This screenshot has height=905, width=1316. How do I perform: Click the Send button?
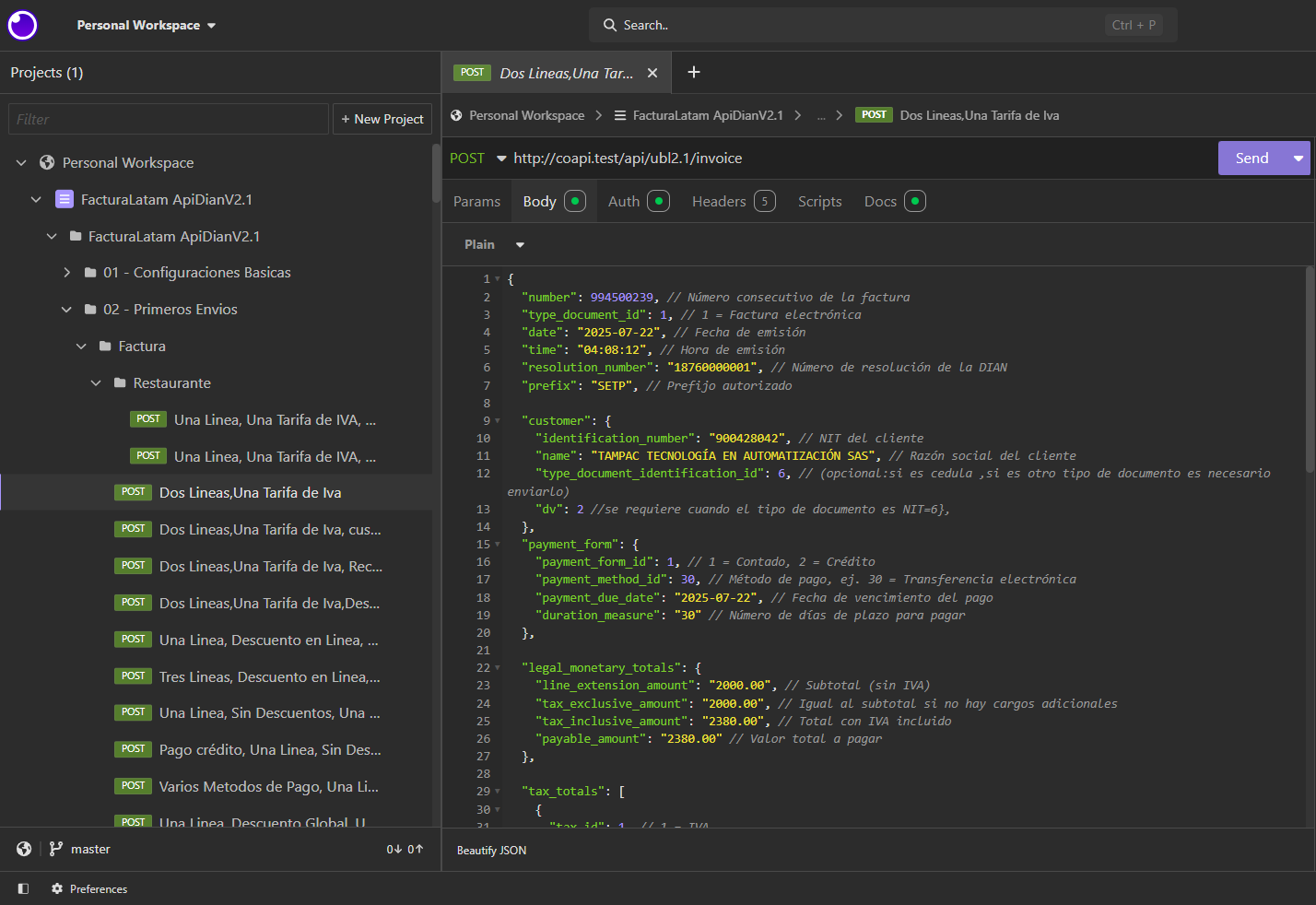click(1251, 159)
